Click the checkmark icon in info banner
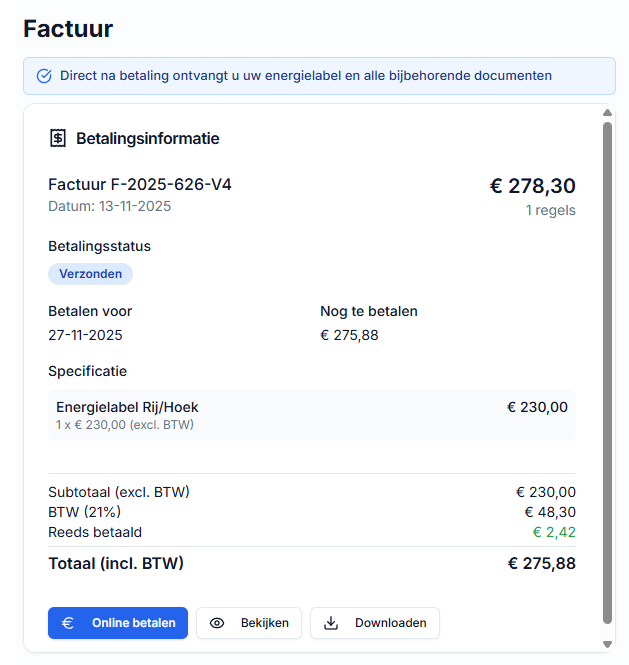This screenshot has height=665, width=629. coord(44,76)
